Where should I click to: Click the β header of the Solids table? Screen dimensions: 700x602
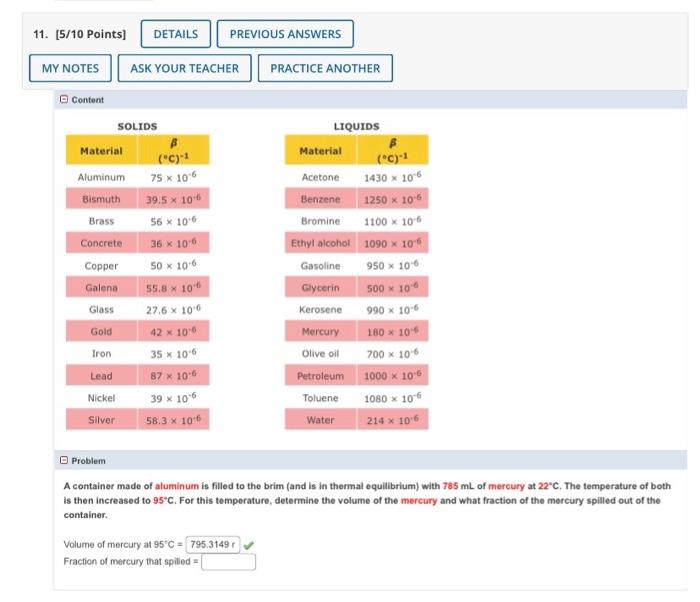pyautogui.click(x=174, y=150)
